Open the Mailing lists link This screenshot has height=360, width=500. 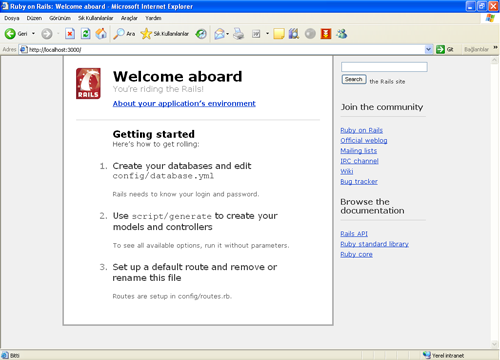[359, 151]
